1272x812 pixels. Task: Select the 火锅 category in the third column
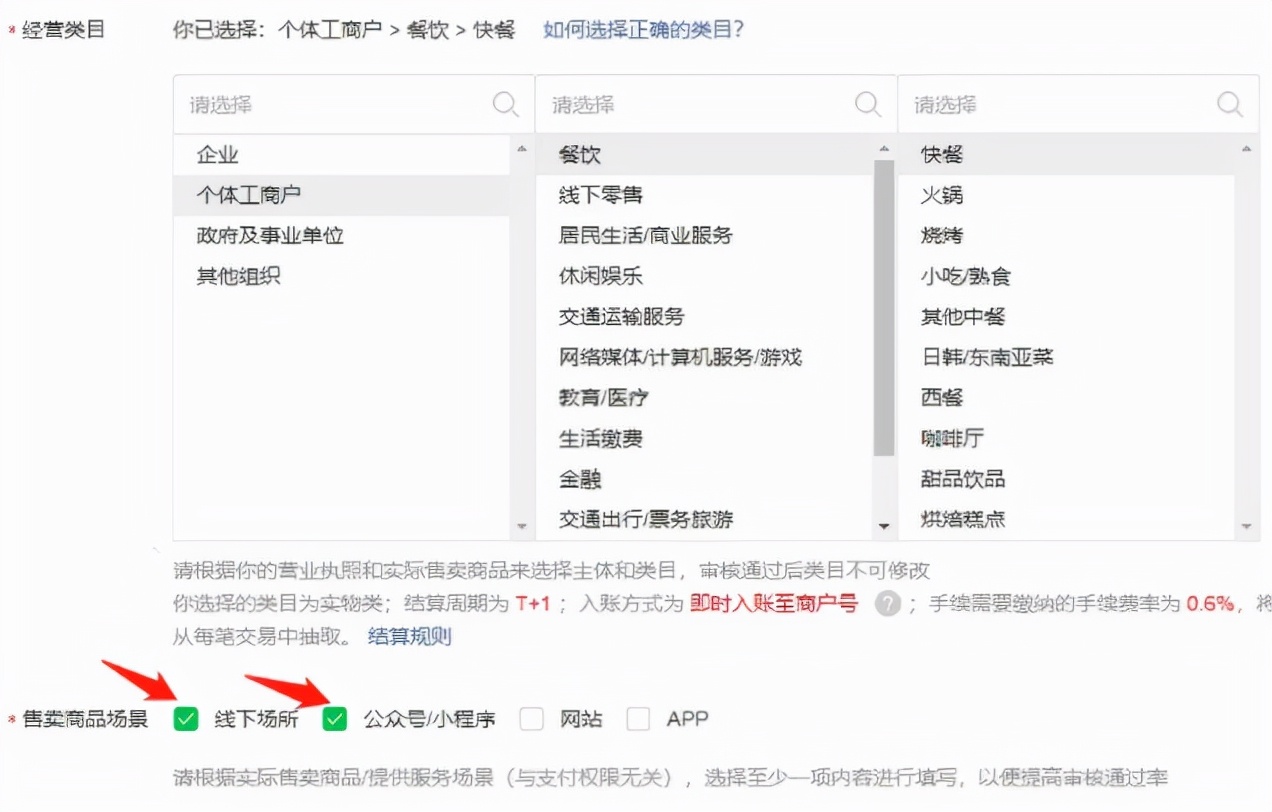click(940, 196)
